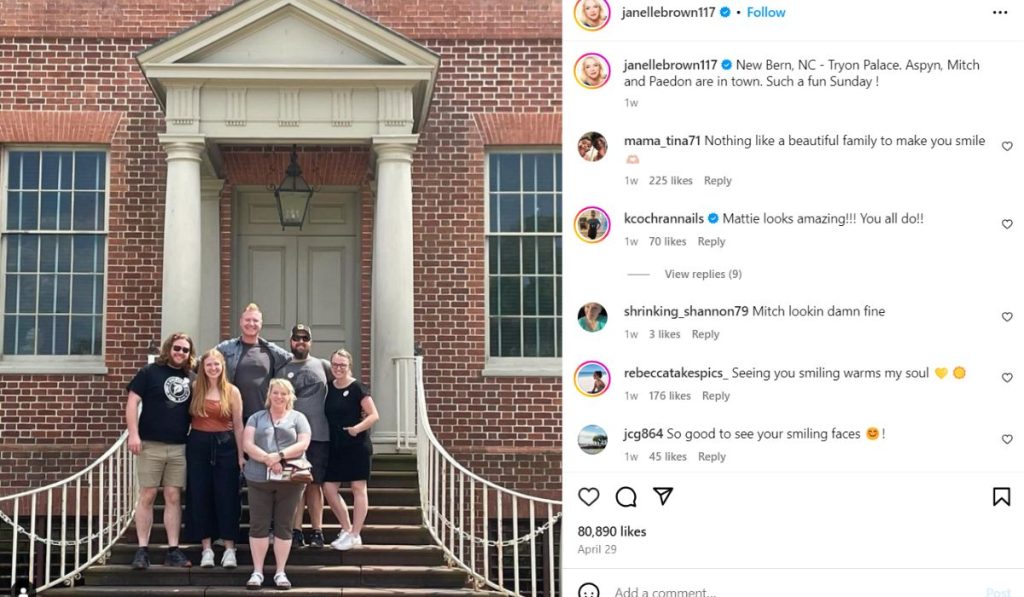This screenshot has height=597, width=1024.
Task: Like jcg864's comment heart
Action: 1007,440
